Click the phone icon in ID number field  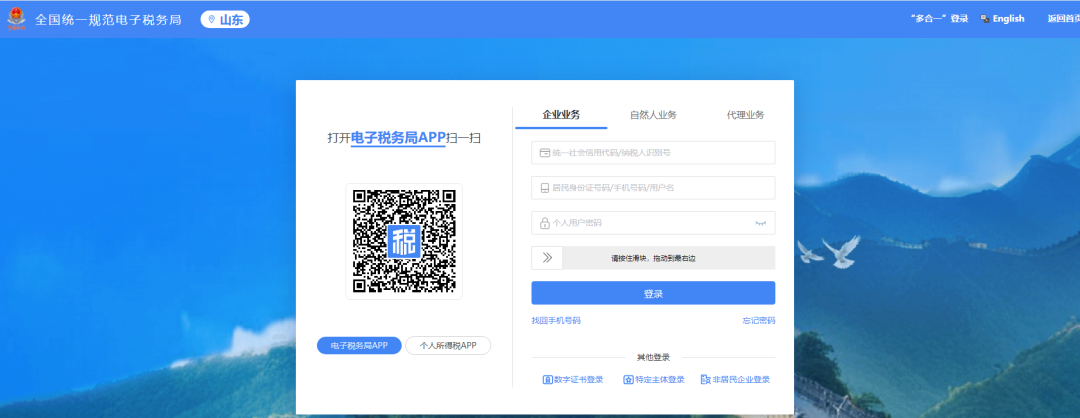click(x=545, y=188)
